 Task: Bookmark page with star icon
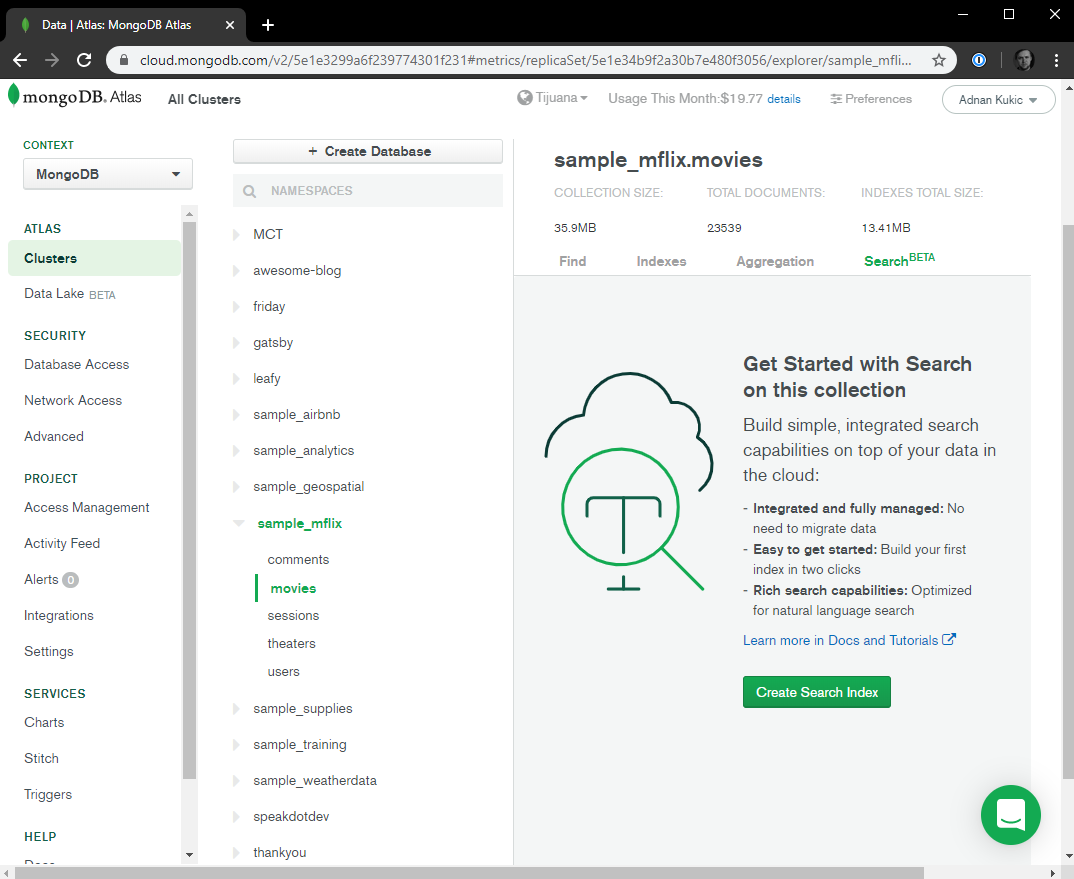click(938, 60)
